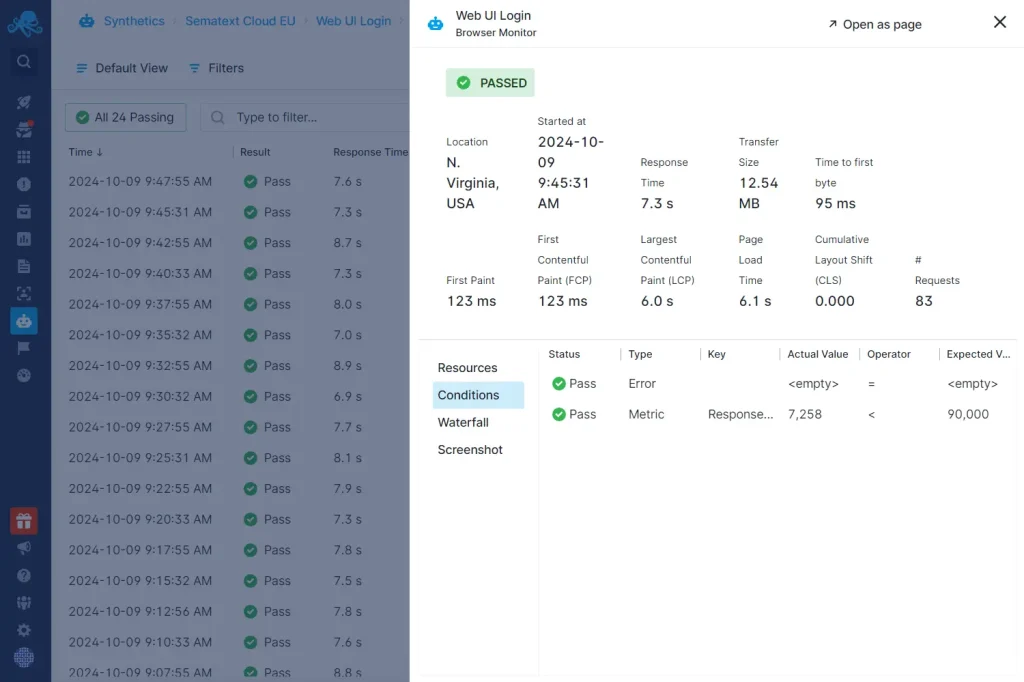Expand the Filters panel
The width and height of the screenshot is (1024, 682).
(216, 68)
